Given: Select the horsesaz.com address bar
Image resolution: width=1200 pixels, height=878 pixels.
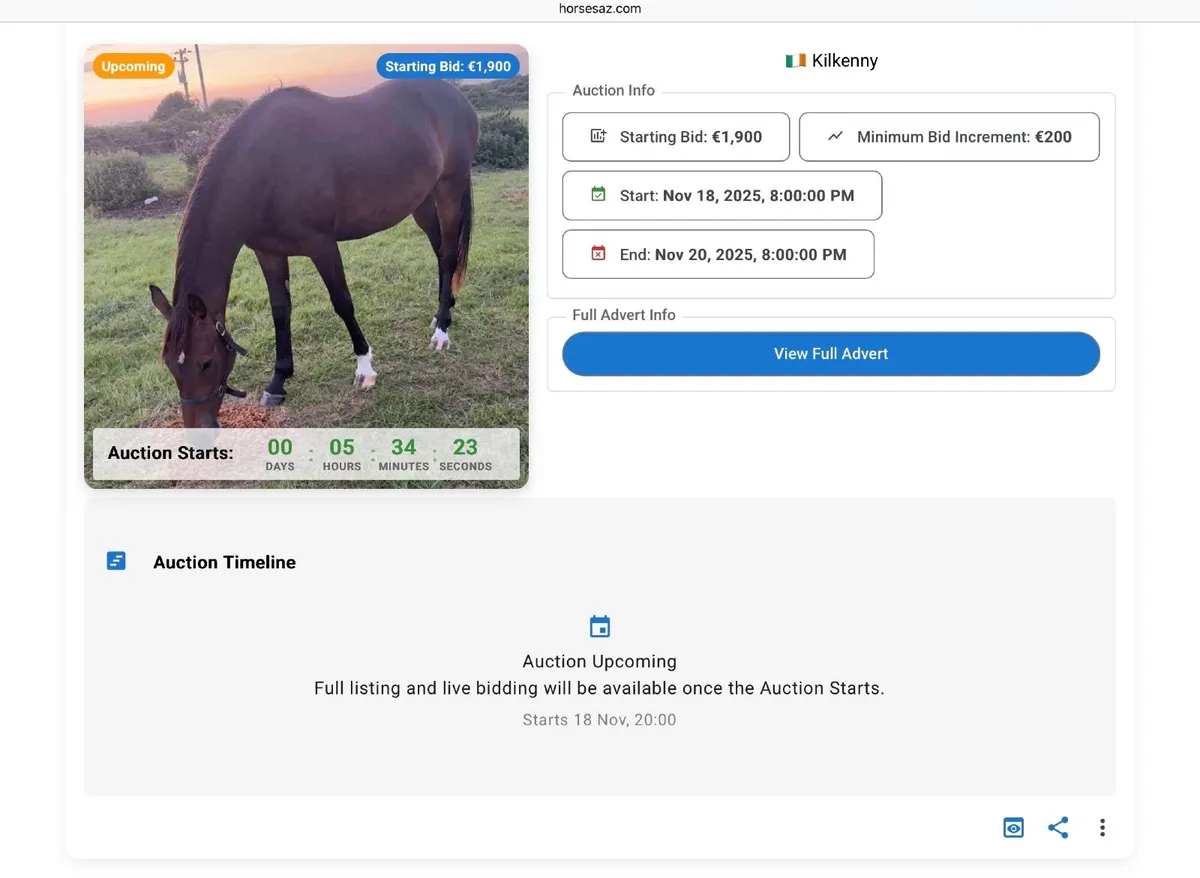Looking at the screenshot, I should (x=600, y=8).
